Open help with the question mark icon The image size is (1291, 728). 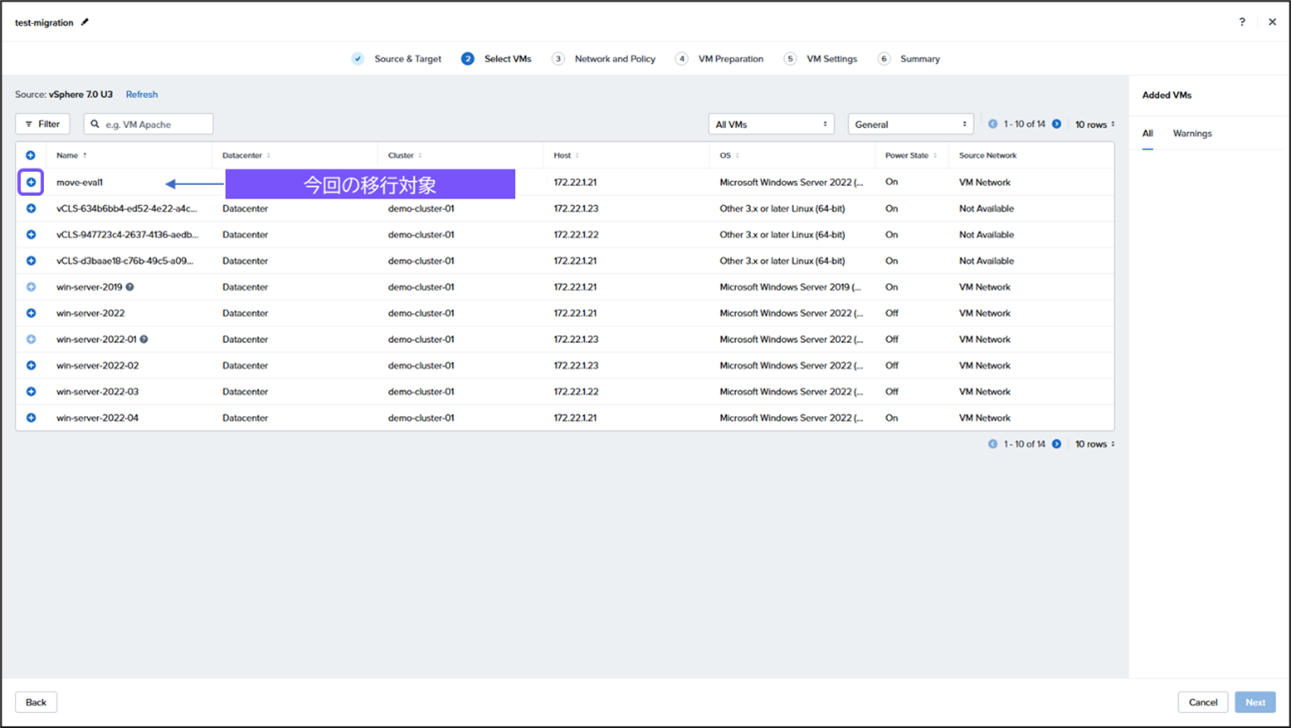(x=1242, y=22)
